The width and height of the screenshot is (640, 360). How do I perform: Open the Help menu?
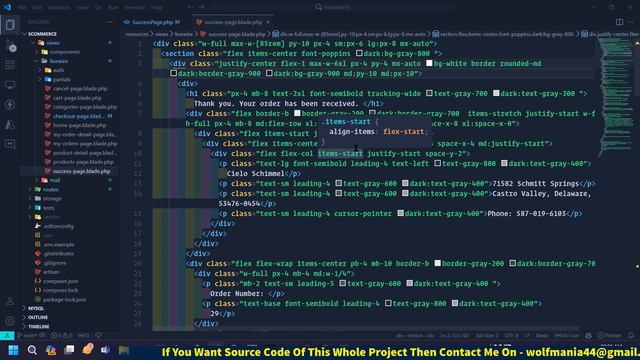[157, 7]
